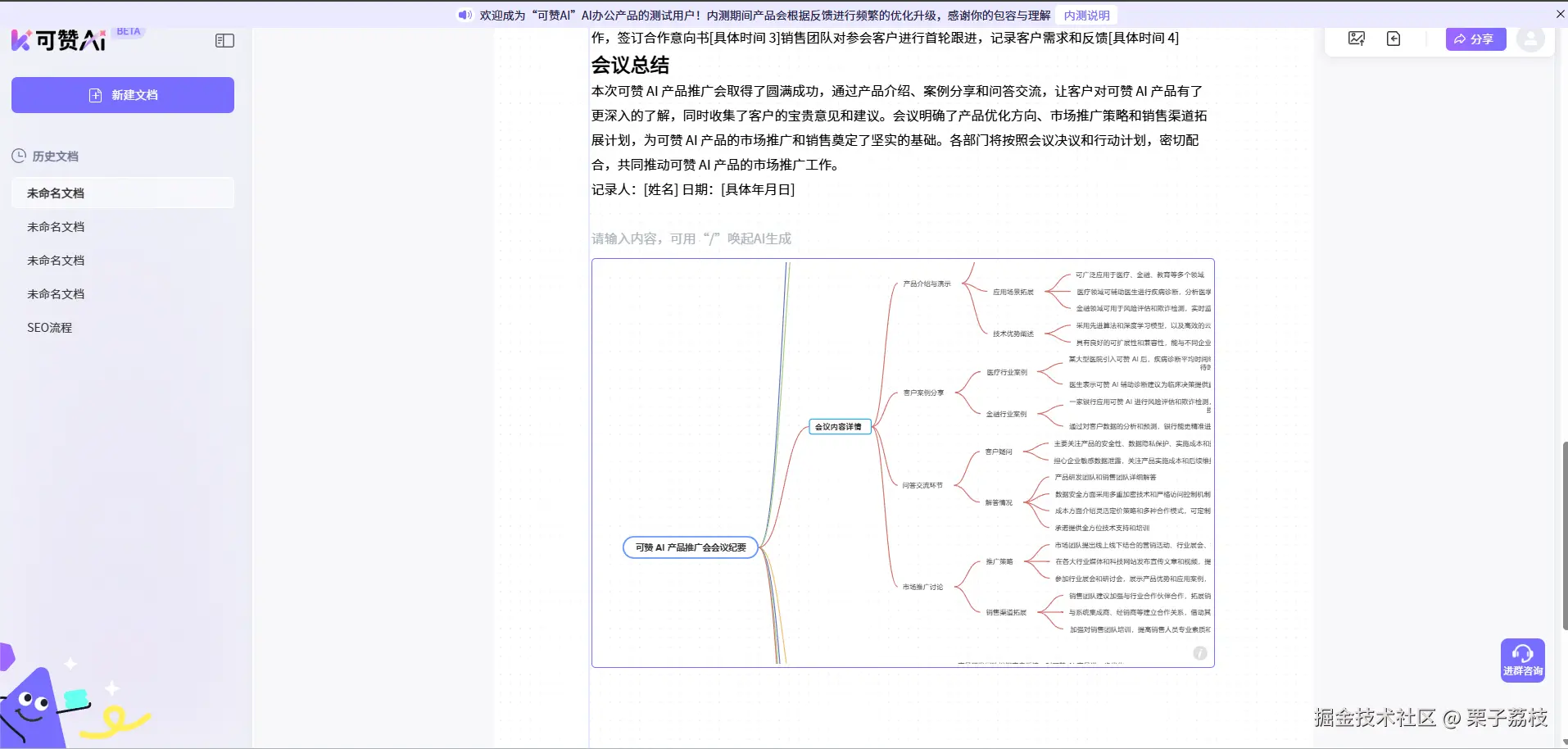Open the user avatar menu
Image resolution: width=1568 pixels, height=749 pixels.
pyautogui.click(x=1530, y=39)
